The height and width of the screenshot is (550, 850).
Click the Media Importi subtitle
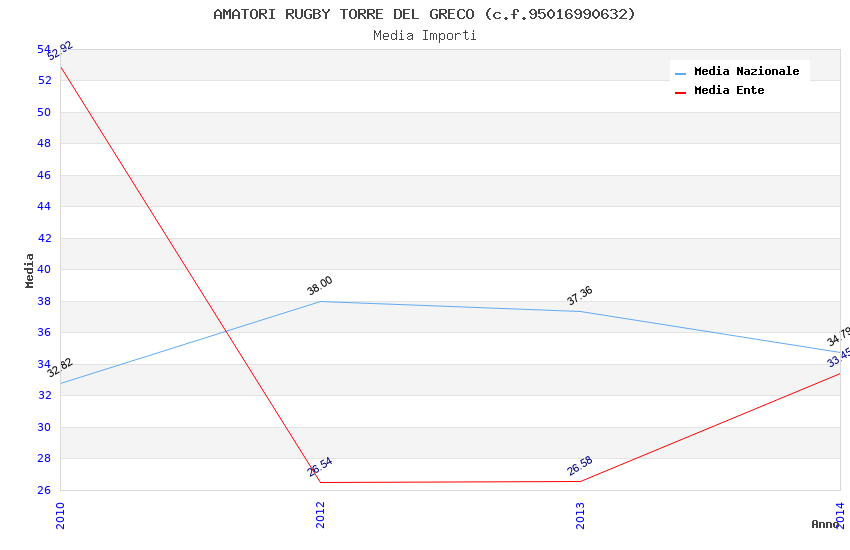424,35
